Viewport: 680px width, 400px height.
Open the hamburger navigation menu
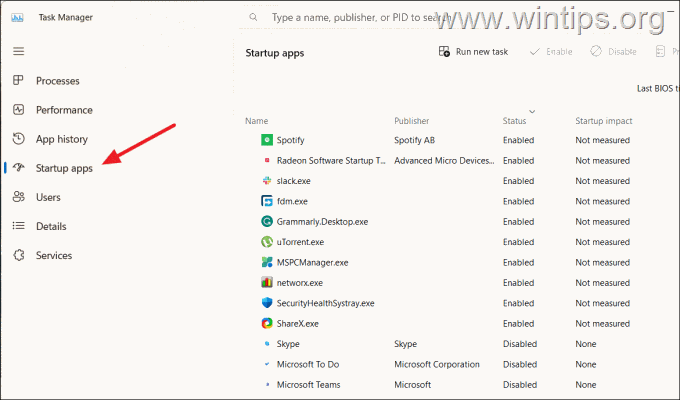pyautogui.click(x=18, y=52)
